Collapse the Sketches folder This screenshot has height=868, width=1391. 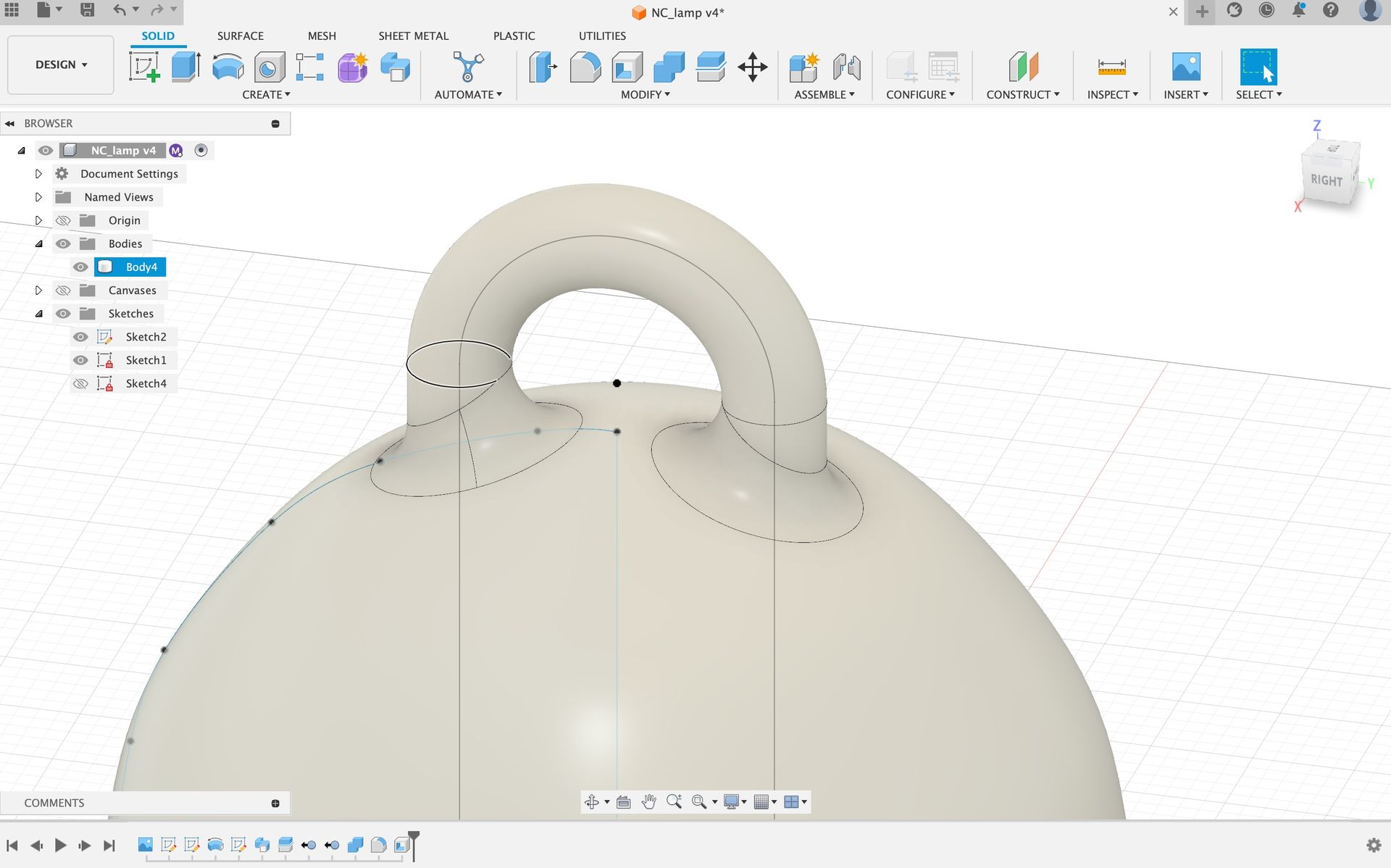38,314
